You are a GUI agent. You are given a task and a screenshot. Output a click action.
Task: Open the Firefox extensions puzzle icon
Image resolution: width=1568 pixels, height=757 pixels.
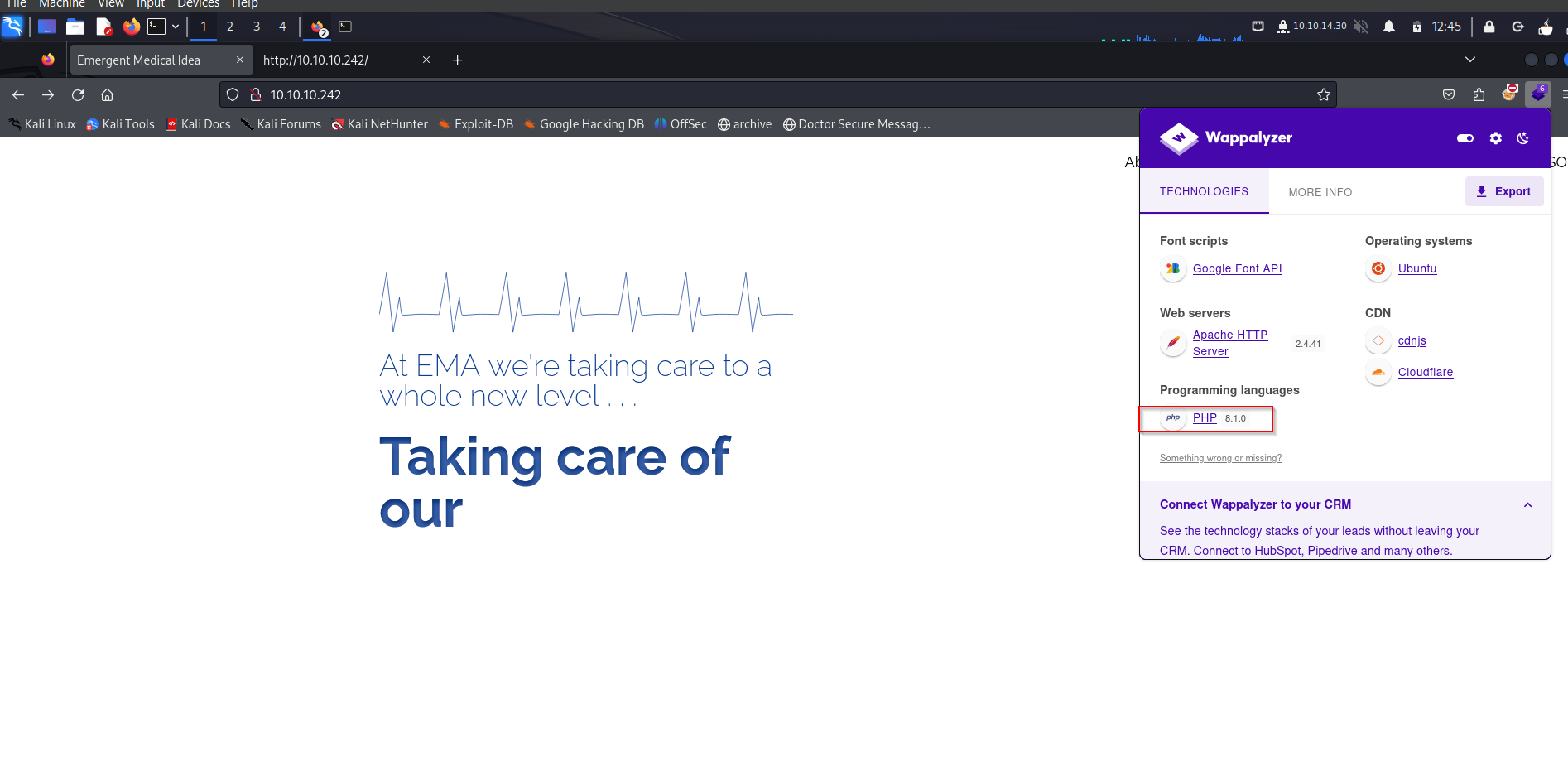(1479, 94)
